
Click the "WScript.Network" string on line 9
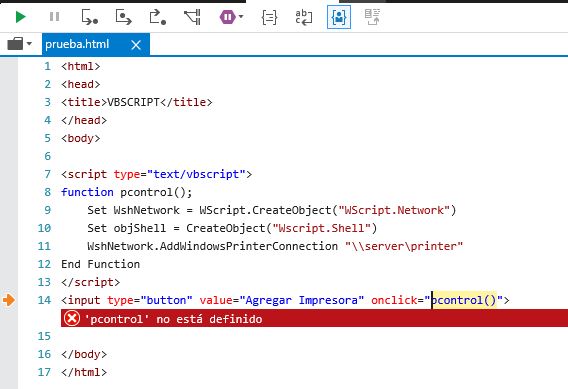pos(394,210)
